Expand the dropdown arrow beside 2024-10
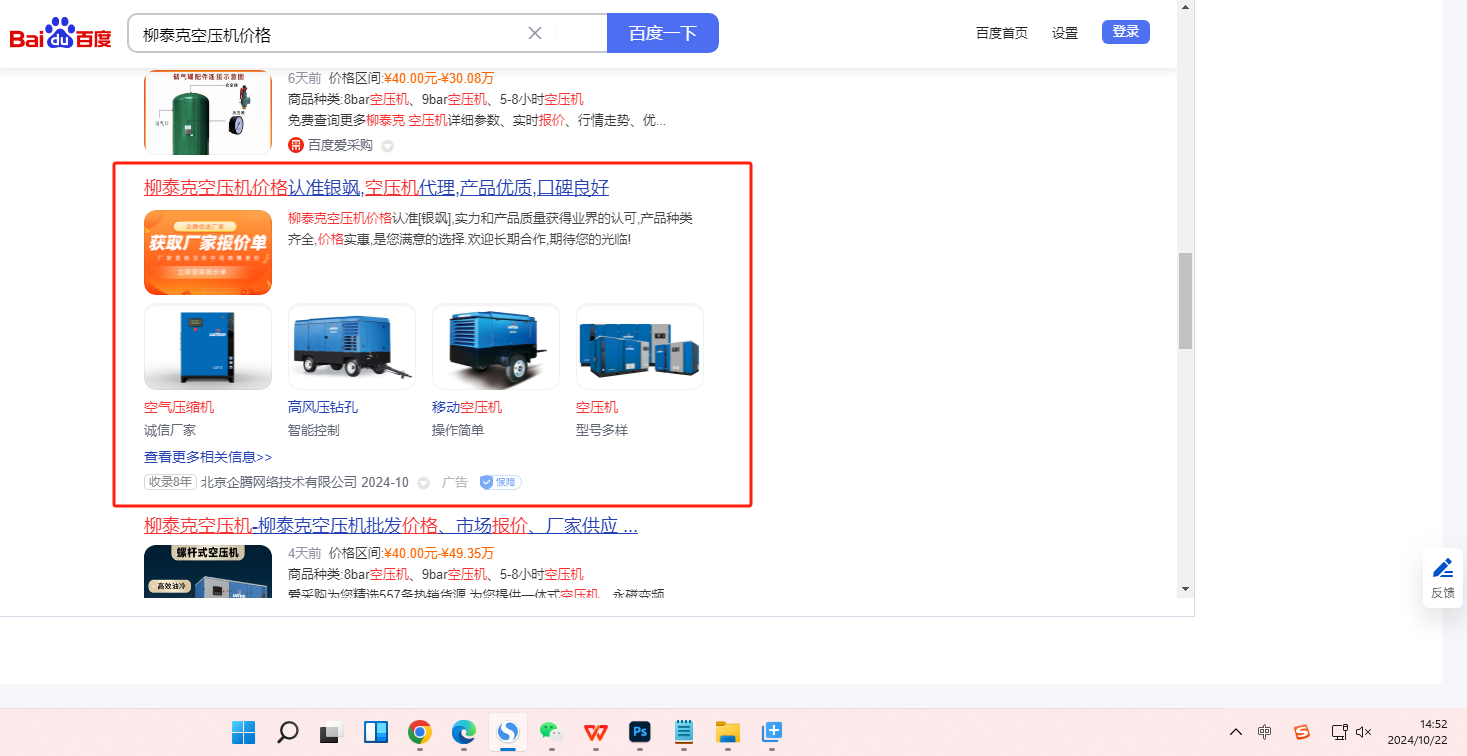 [423, 483]
